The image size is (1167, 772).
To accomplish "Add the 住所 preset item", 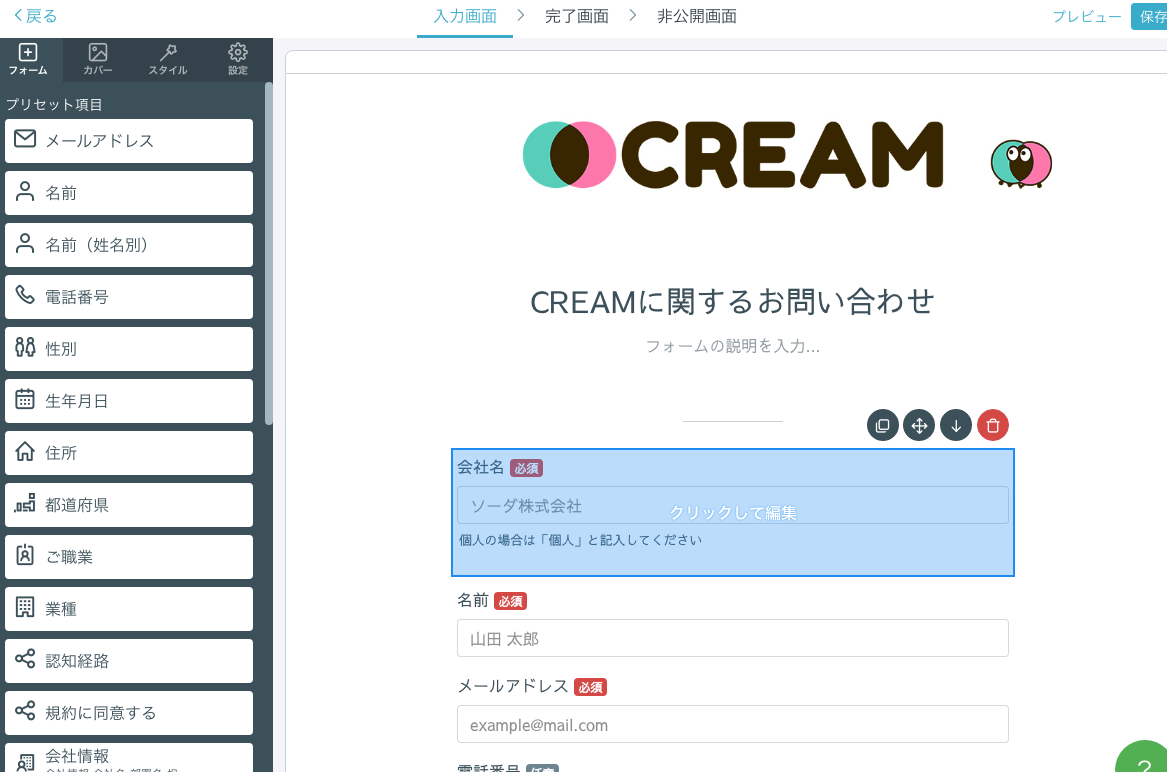I will (129, 453).
